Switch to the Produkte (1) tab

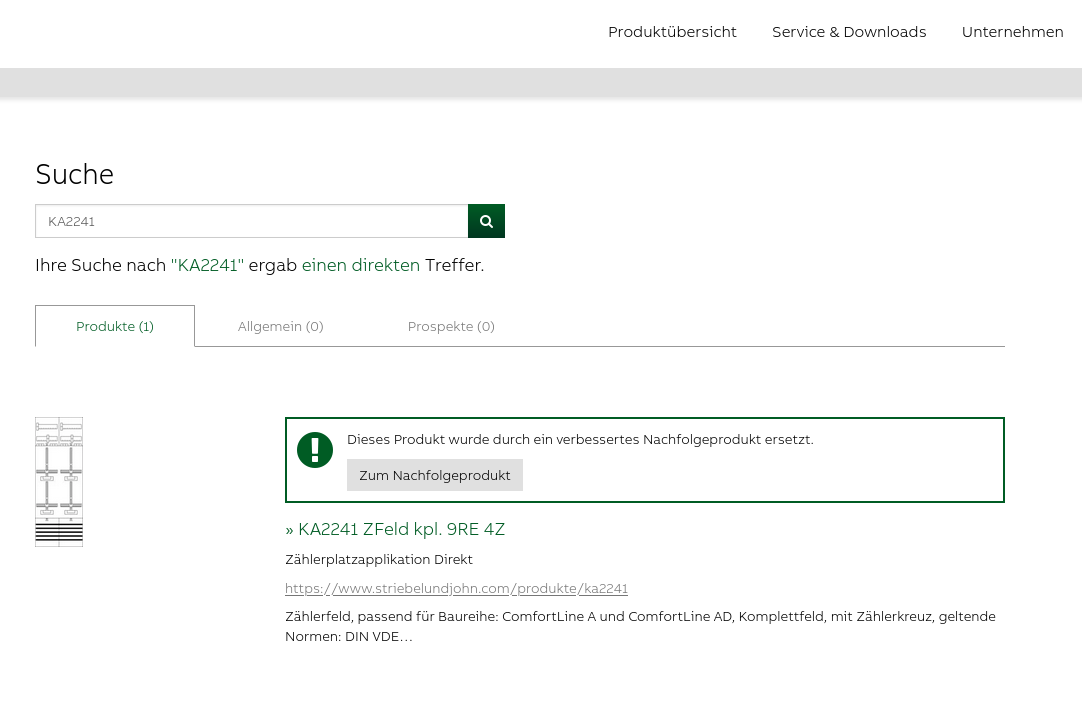[115, 326]
